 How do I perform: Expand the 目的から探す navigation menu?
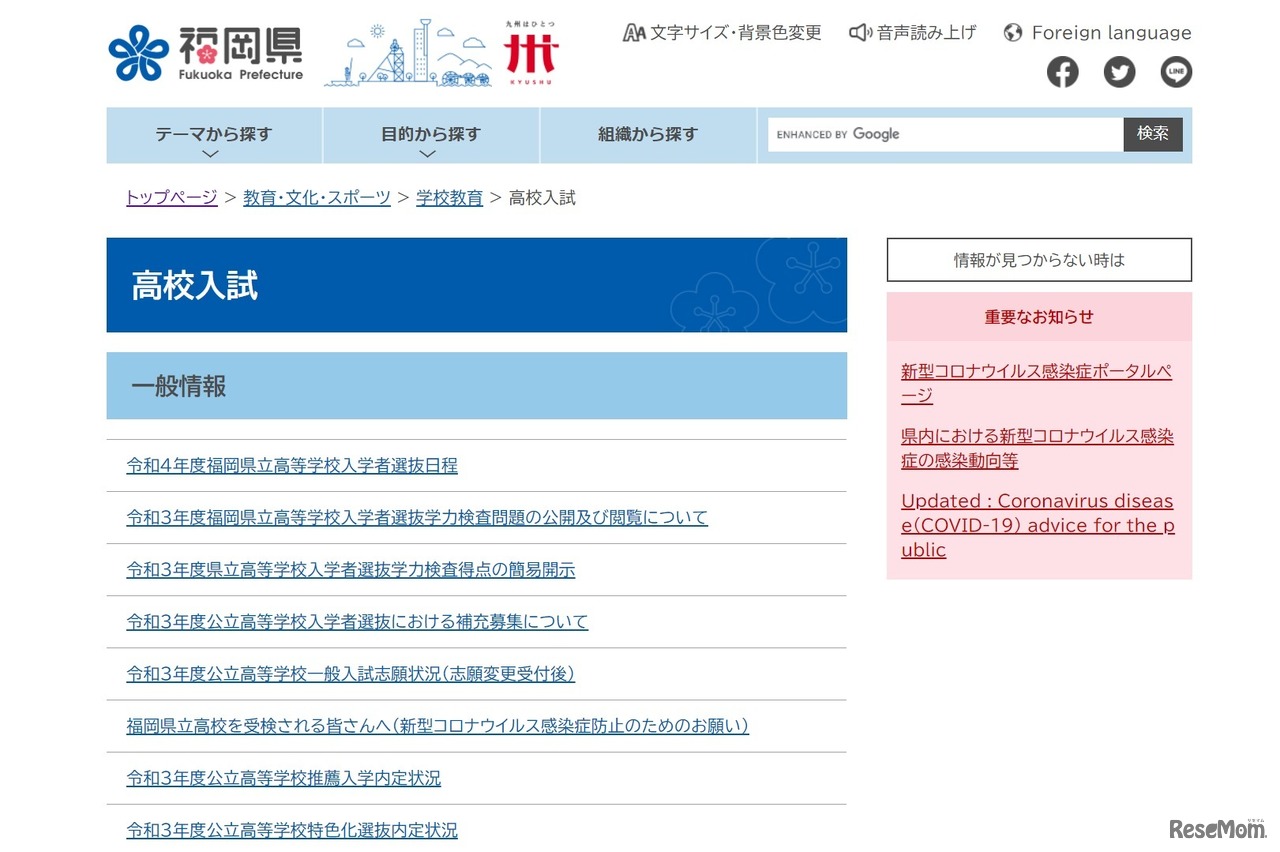(429, 135)
